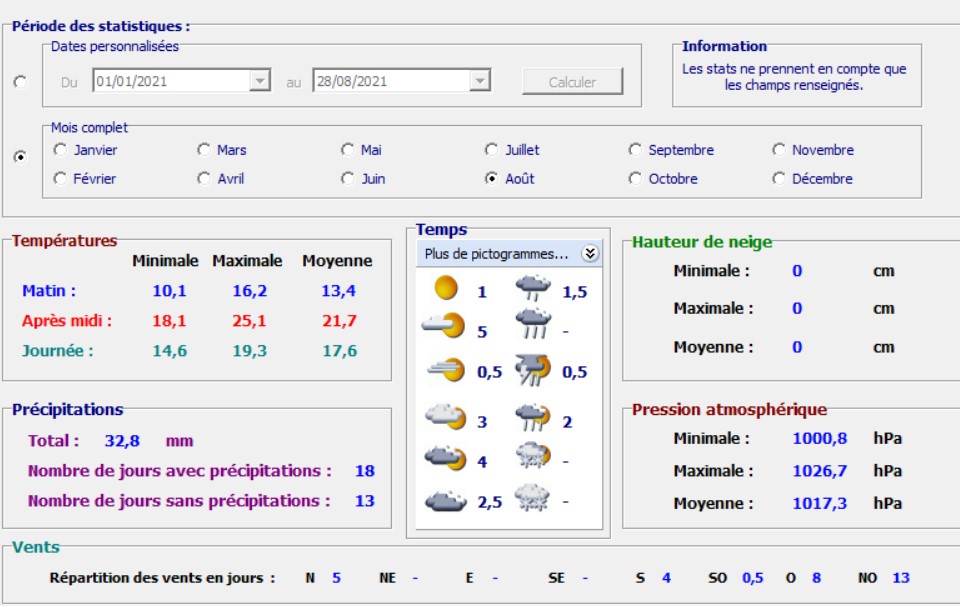Open the end date 28/08/2021 dropdown
Image resolution: width=960 pixels, height=606 pixels.
(480, 82)
